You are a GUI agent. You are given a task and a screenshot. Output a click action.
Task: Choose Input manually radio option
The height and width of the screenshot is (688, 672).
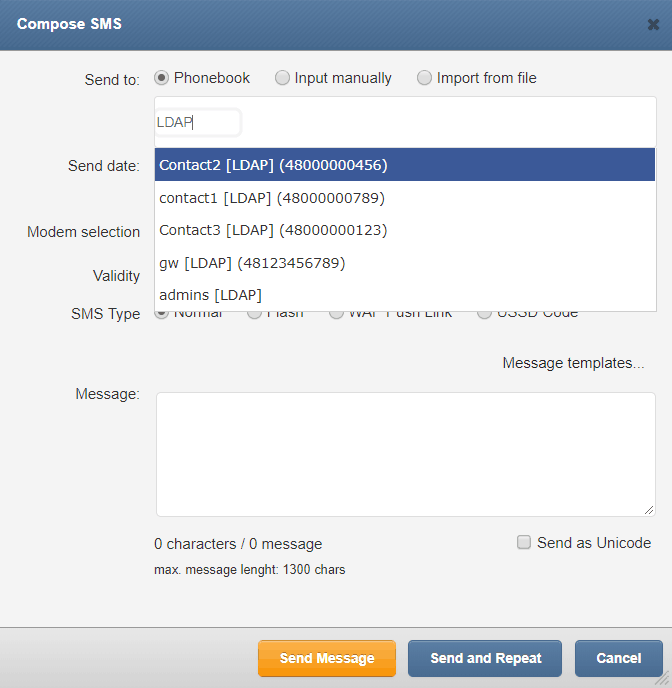[282, 78]
